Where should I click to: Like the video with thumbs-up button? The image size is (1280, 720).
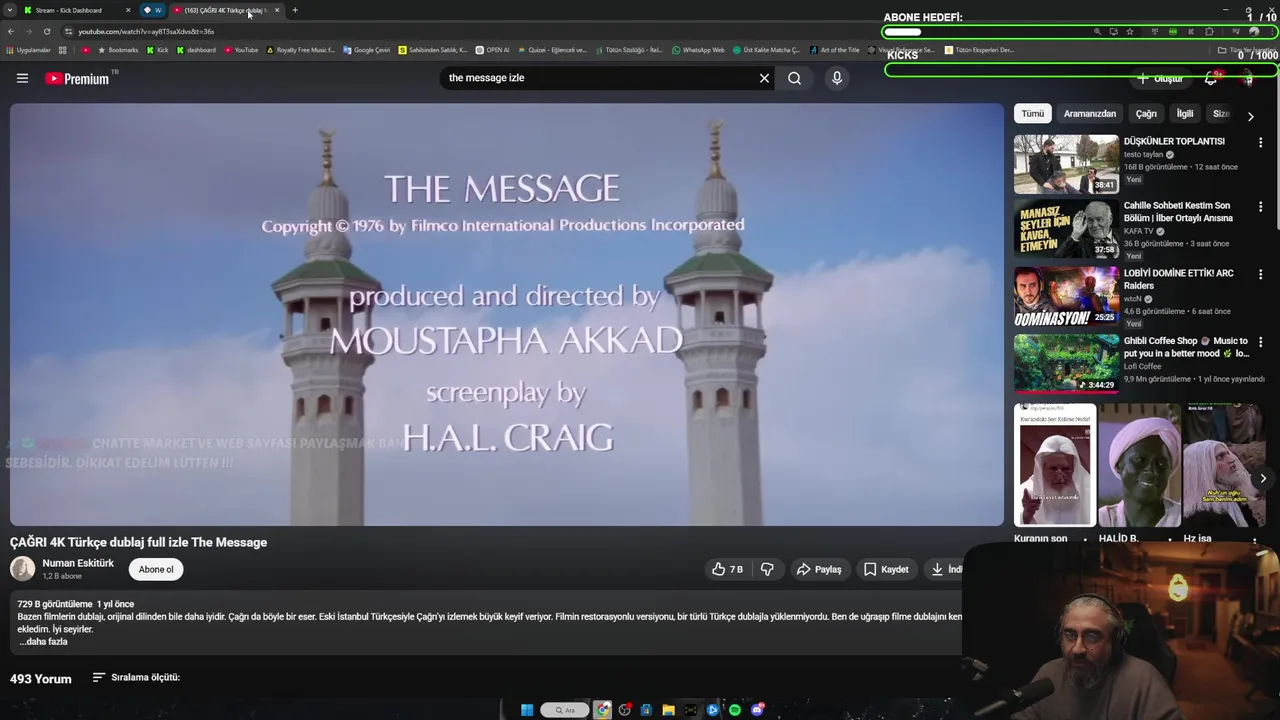coord(727,569)
